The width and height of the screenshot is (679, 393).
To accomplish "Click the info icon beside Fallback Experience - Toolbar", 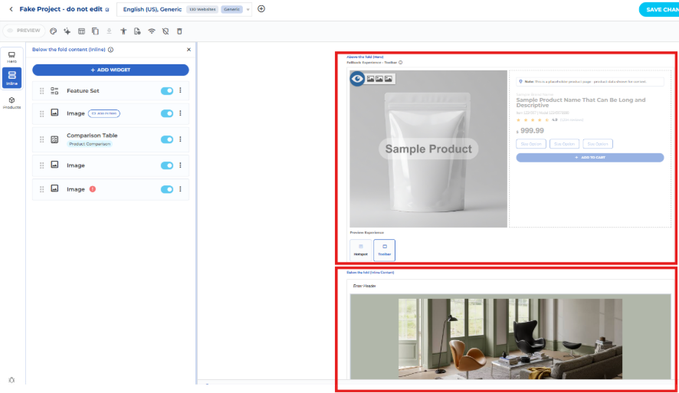I will (401, 62).
